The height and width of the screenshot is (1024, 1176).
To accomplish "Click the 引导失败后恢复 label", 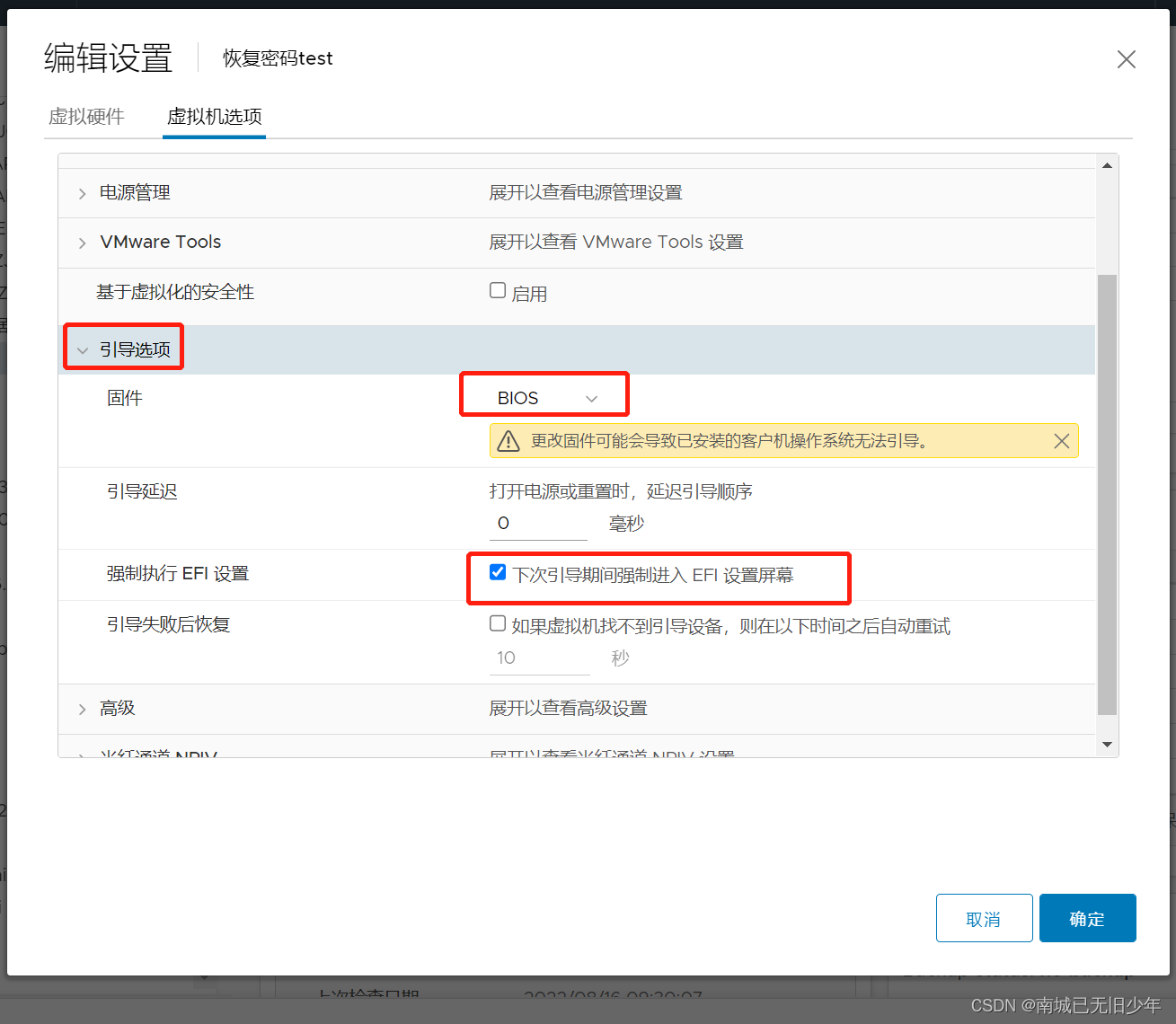I will [x=168, y=624].
